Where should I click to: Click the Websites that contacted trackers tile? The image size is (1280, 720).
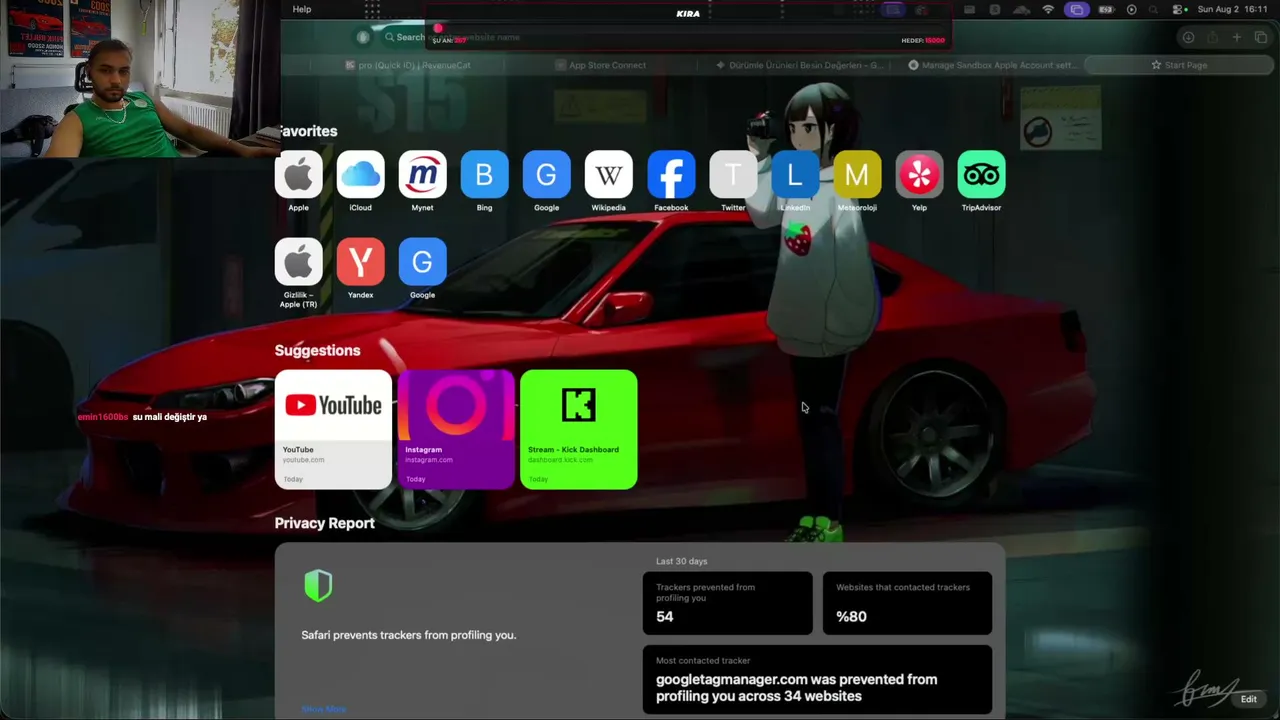[907, 603]
